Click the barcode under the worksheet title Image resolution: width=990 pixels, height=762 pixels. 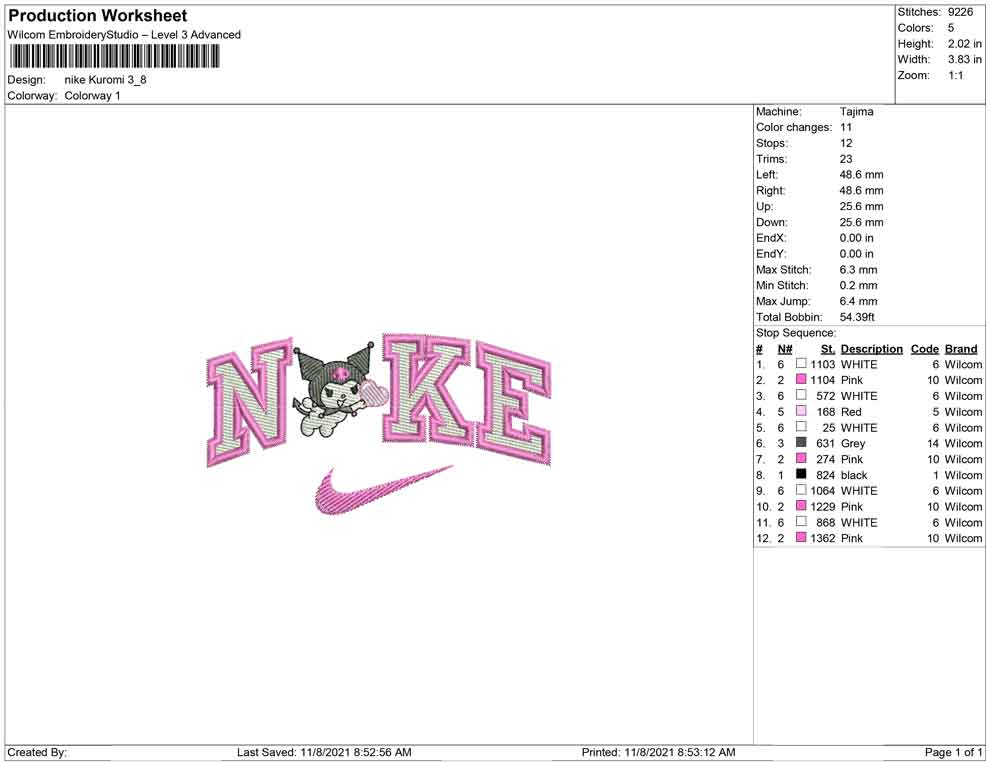114,57
